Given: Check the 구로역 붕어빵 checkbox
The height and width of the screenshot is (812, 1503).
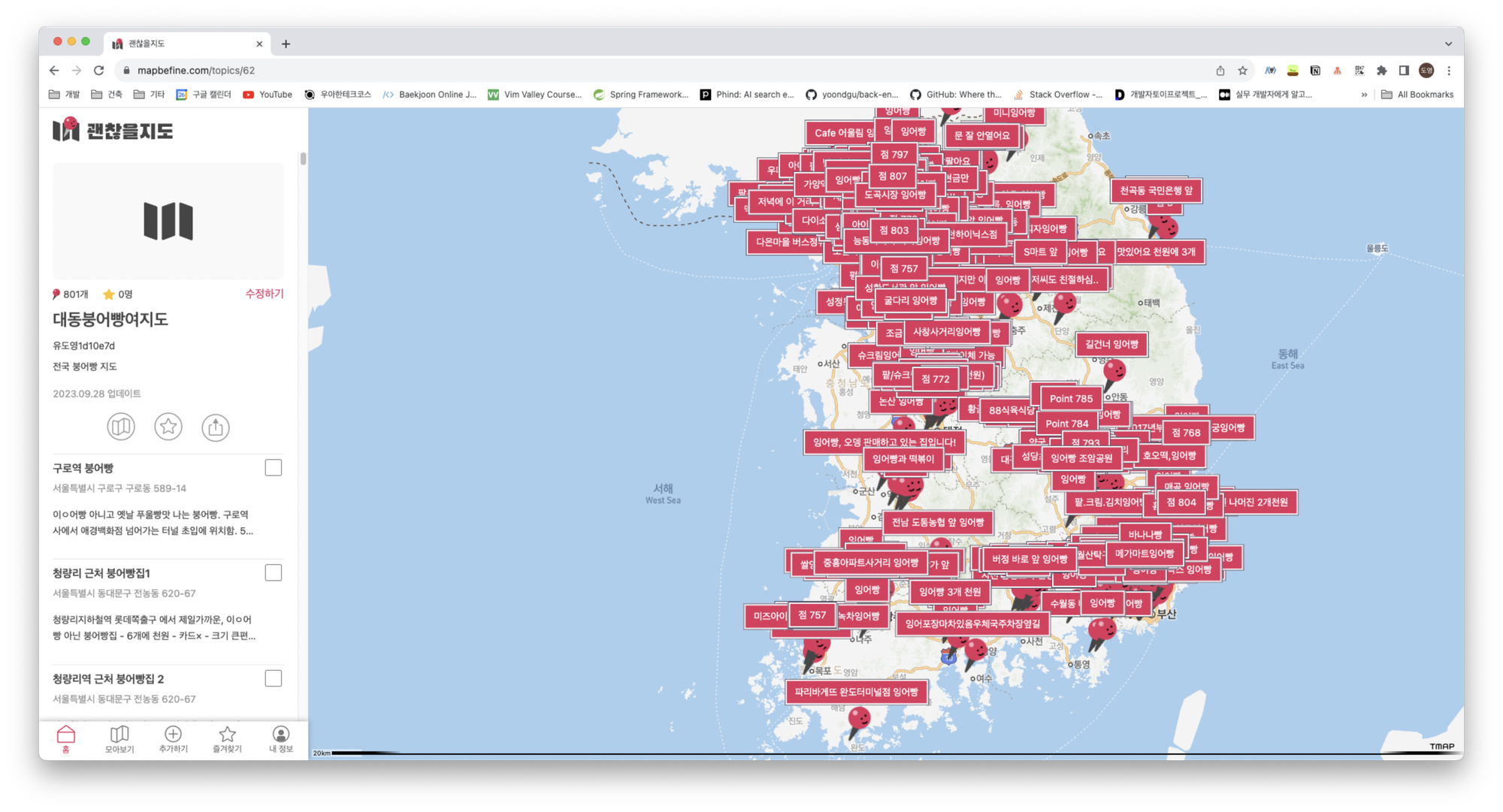Looking at the screenshot, I should pos(274,468).
